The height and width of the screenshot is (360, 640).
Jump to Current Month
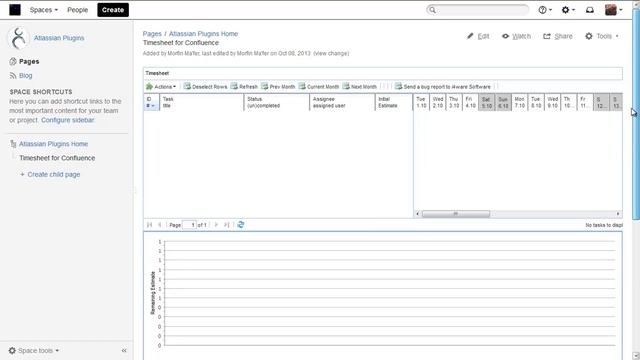(x=319, y=87)
